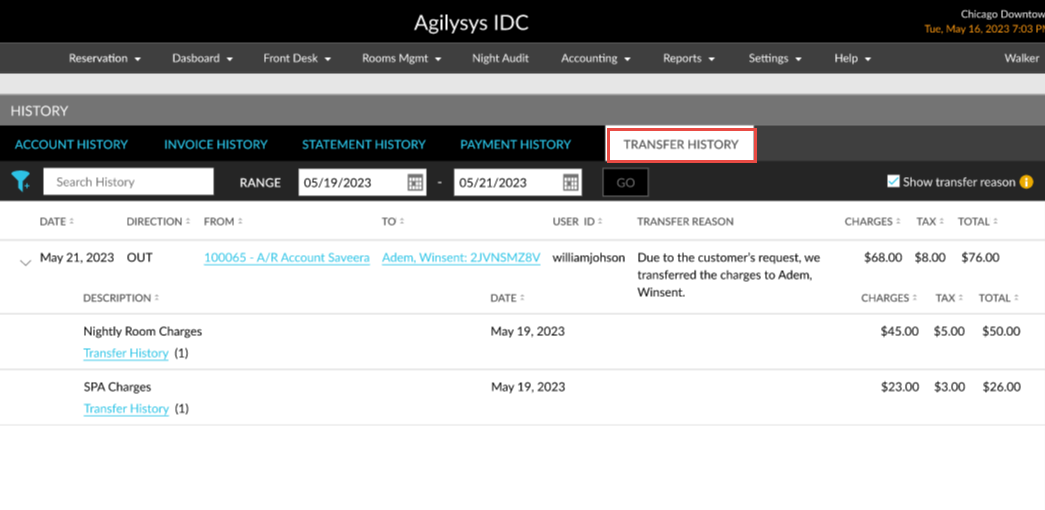Open the Front Desk menu dropdown
The height and width of the screenshot is (510, 1045).
click(x=297, y=59)
